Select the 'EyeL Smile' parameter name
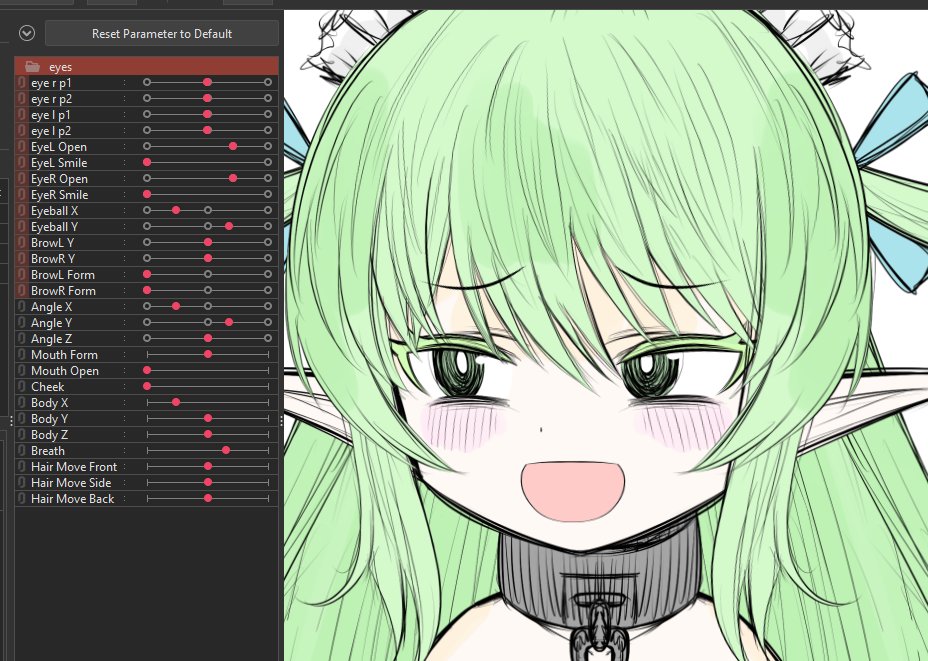 tap(59, 163)
